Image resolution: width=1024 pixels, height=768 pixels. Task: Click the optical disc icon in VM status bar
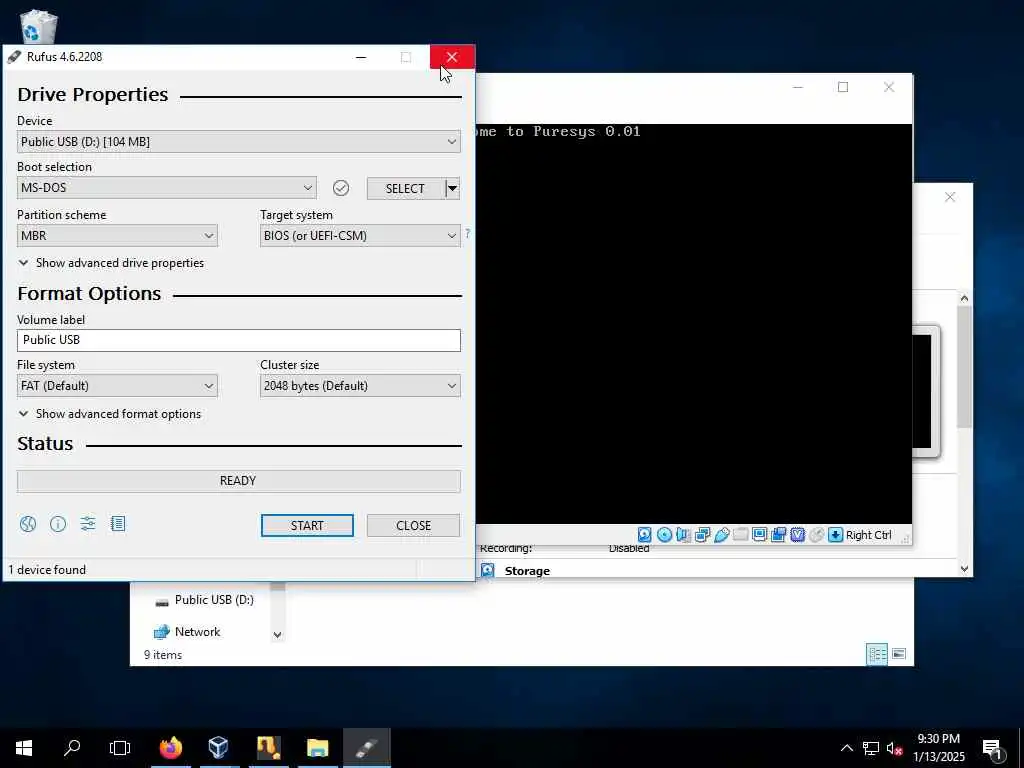(664, 535)
